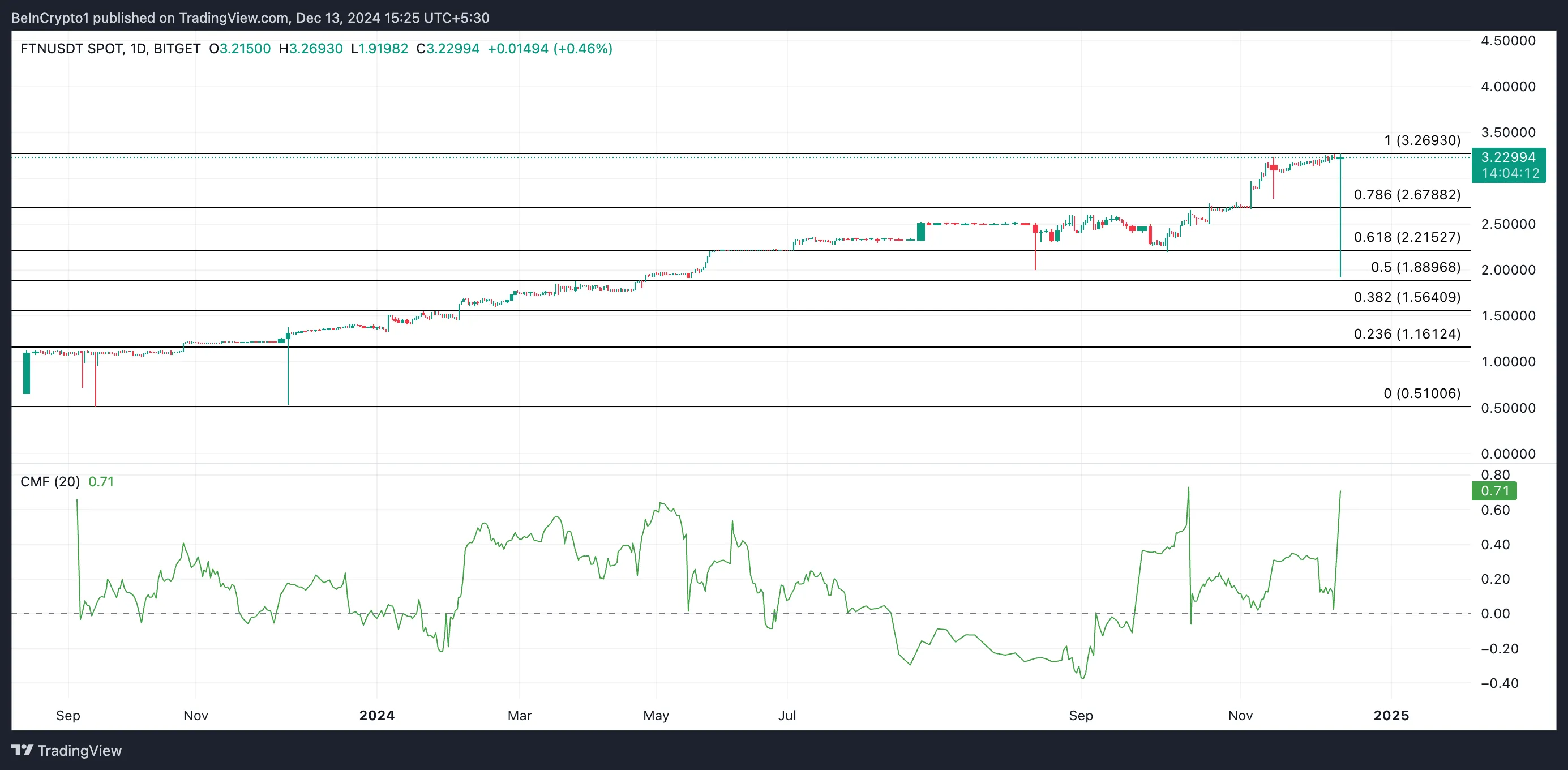Click the CMF (20) indicator label
The image size is (1568, 770).
click(50, 481)
